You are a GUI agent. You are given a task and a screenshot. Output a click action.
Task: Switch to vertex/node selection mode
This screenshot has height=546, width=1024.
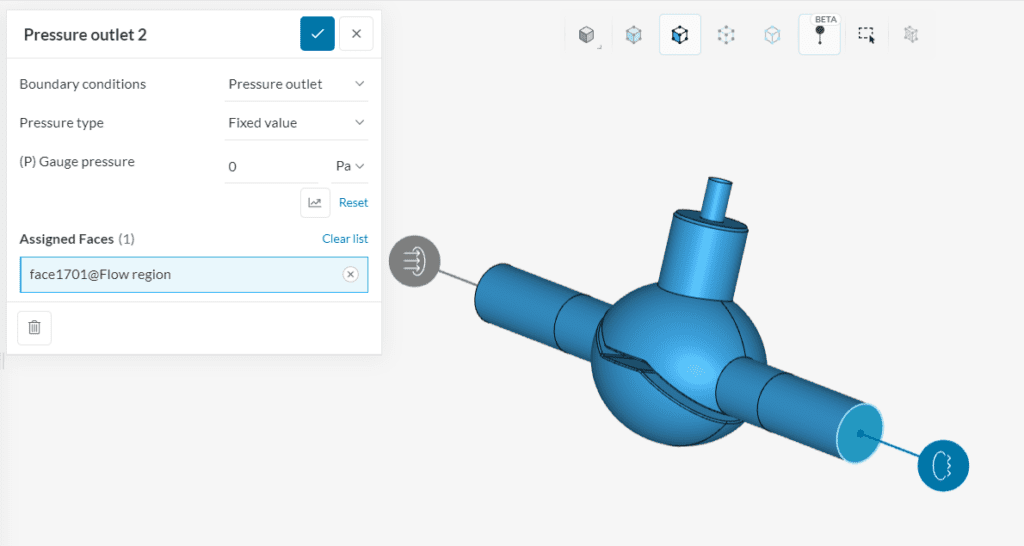[726, 35]
